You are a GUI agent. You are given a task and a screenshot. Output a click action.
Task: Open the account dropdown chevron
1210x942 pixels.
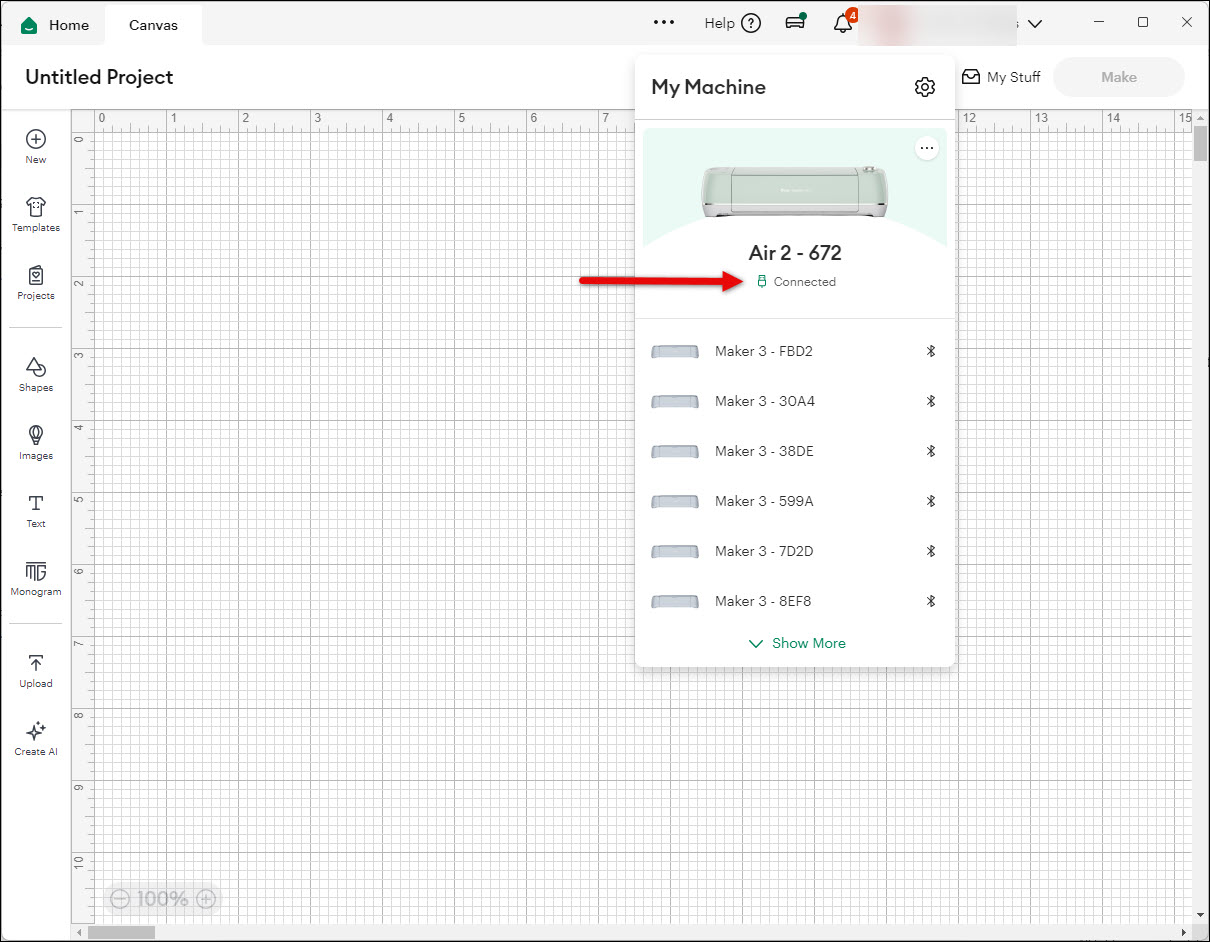[1035, 24]
